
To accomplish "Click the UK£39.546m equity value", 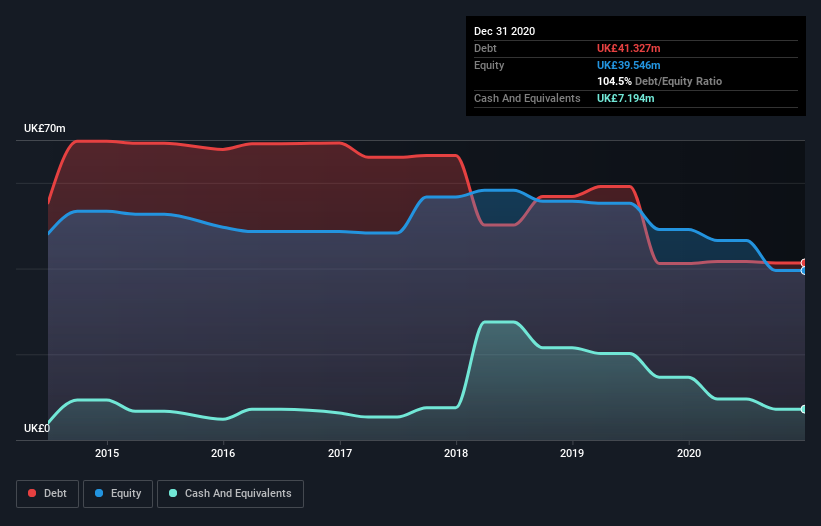I will tap(628, 65).
